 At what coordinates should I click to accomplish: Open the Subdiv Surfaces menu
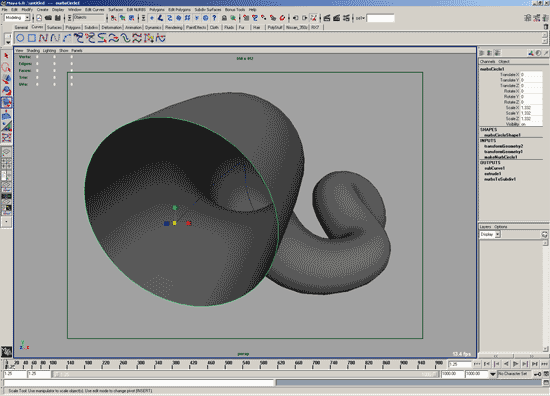click(208, 9)
